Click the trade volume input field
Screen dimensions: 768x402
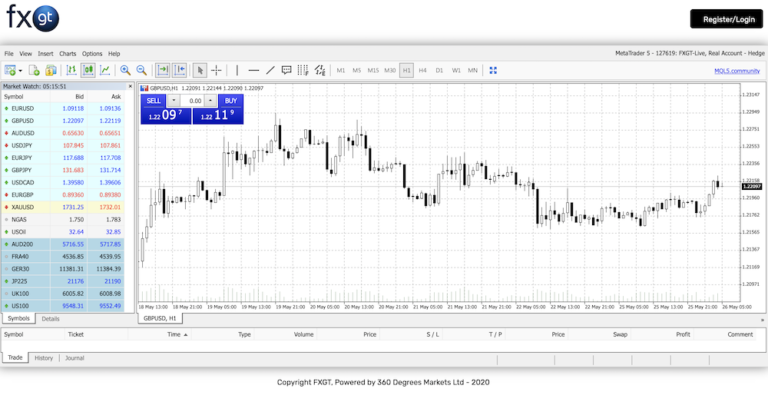click(195, 101)
